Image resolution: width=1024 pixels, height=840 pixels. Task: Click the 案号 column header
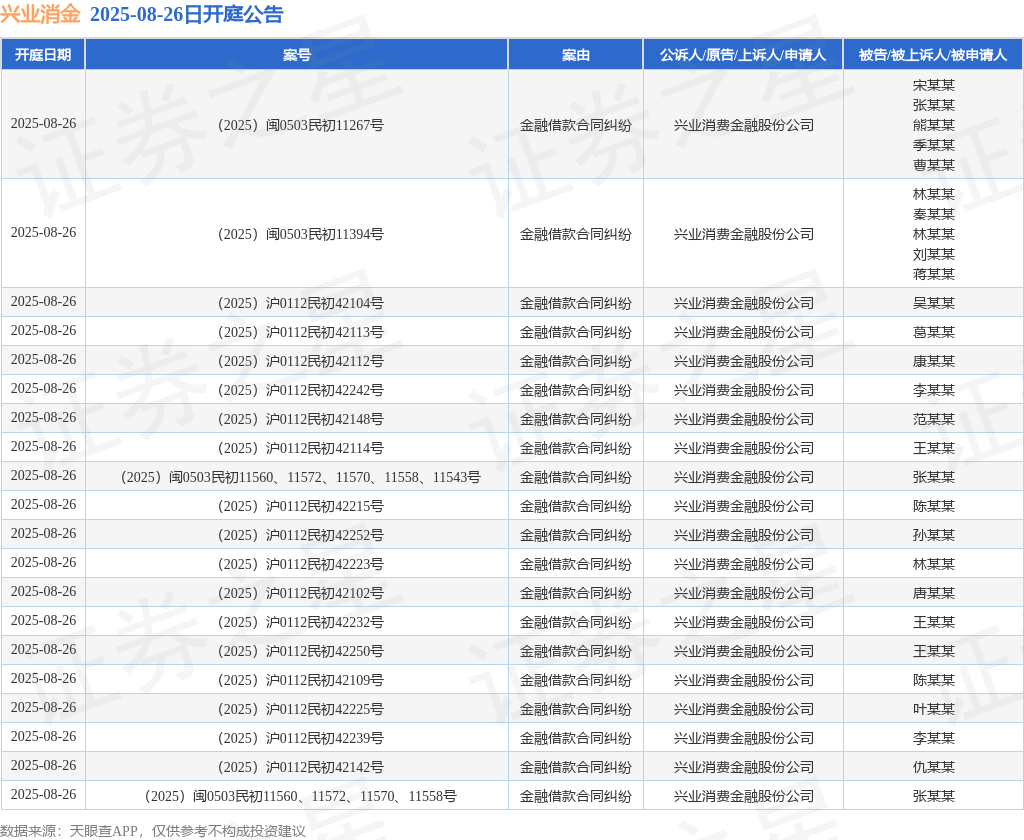click(296, 54)
